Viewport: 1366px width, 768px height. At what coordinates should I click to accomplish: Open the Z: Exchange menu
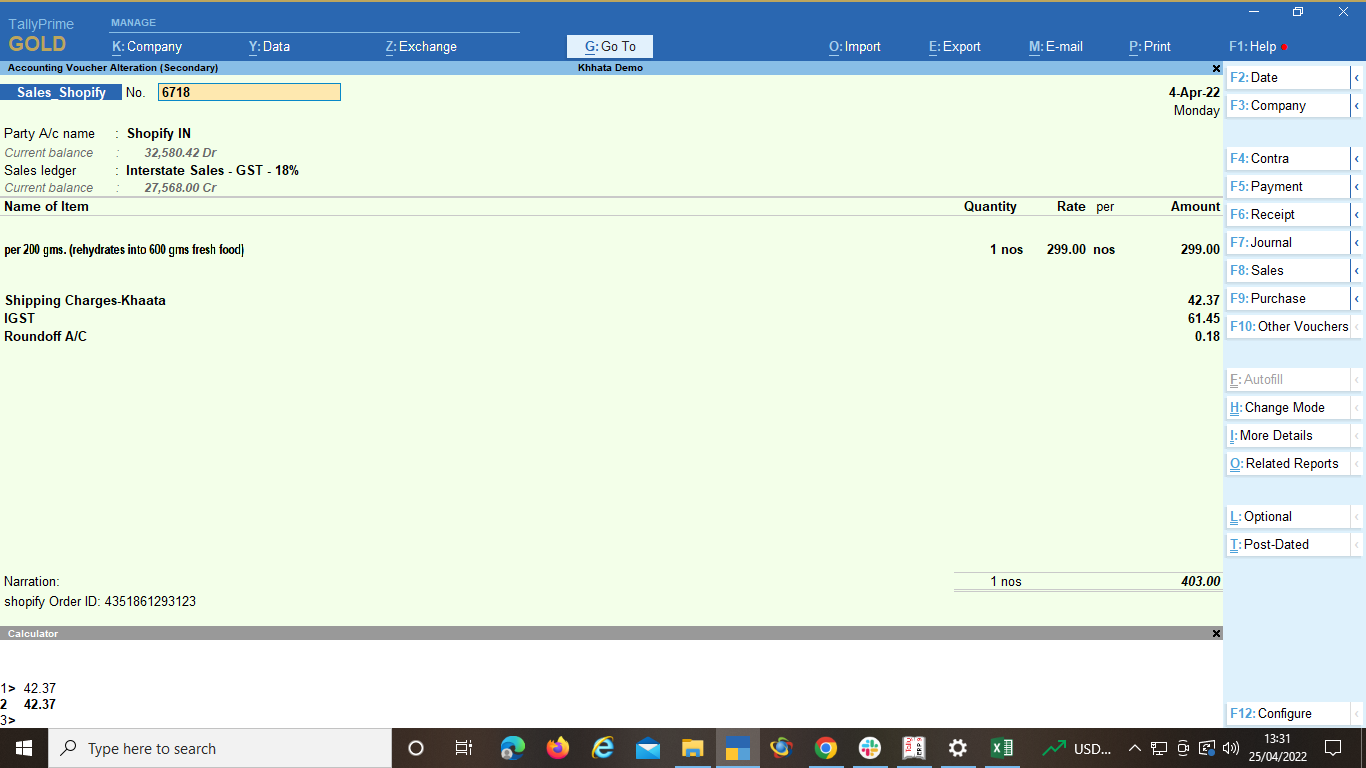pos(421,46)
